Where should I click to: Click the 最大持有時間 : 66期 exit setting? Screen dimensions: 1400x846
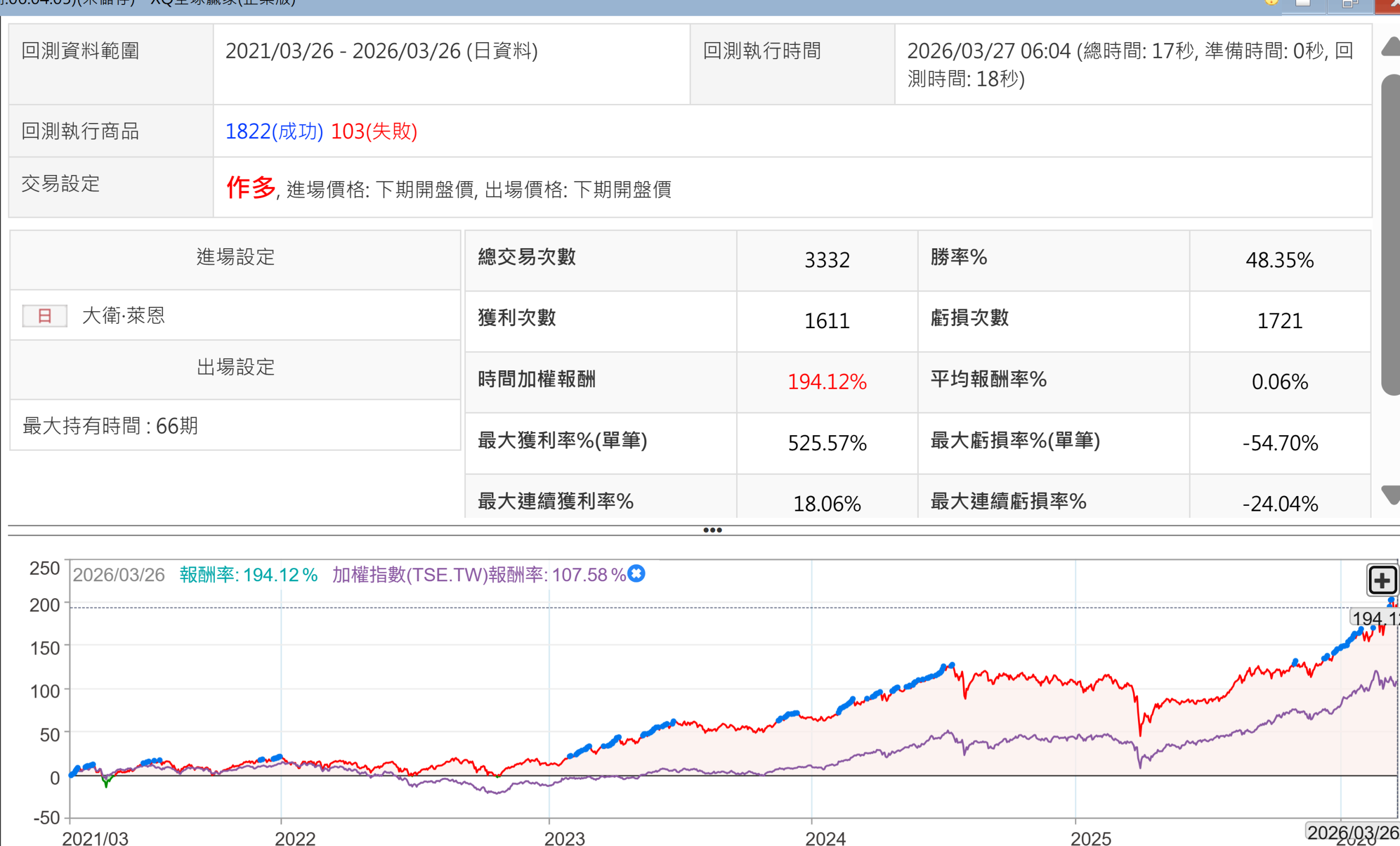(x=110, y=425)
